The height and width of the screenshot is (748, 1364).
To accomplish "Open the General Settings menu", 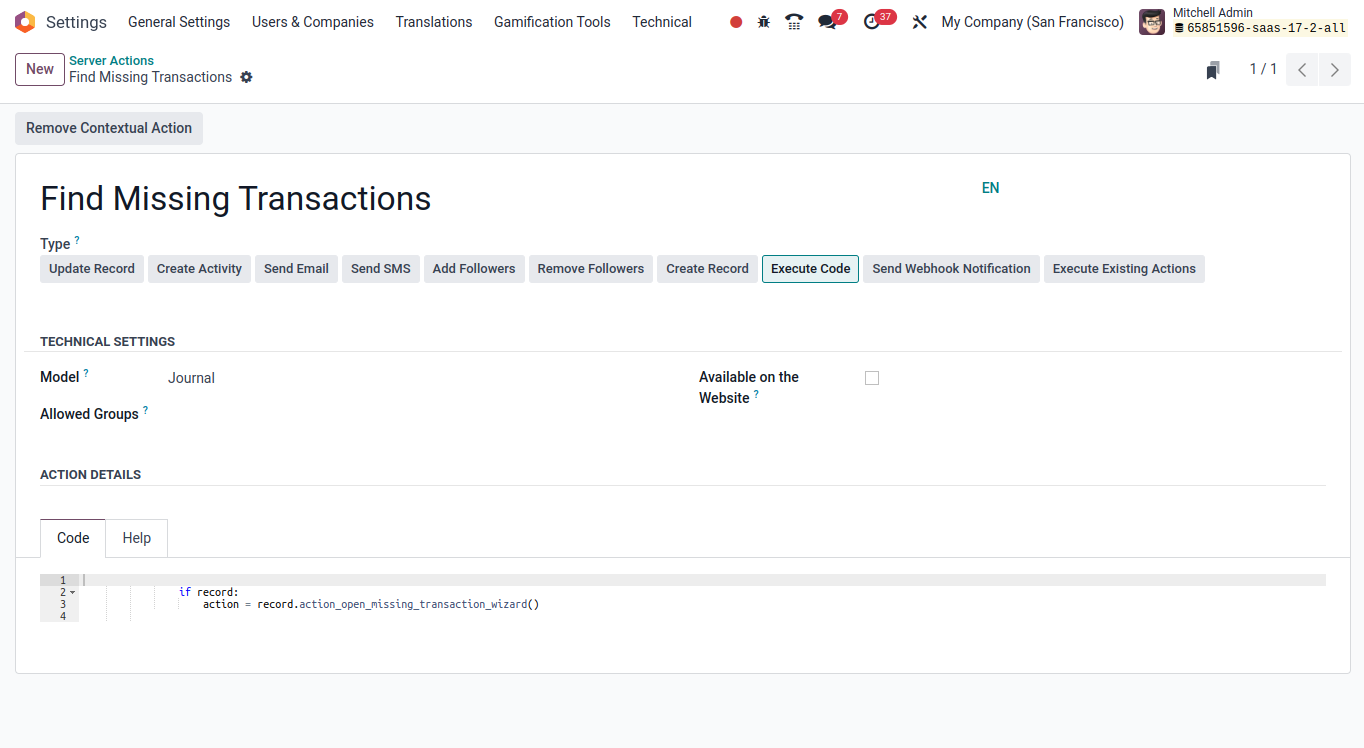I will tap(179, 22).
